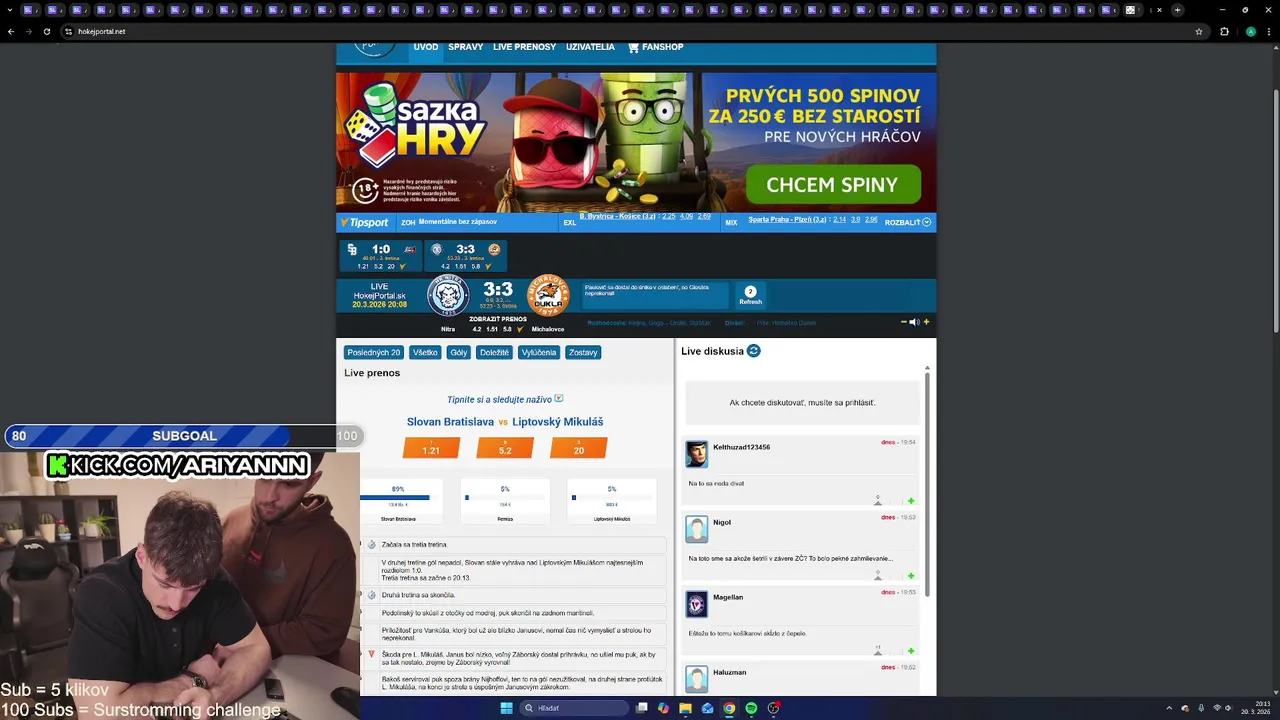Viewport: 1280px width, 720px height.
Task: Filter events by Posledných 20
Action: (374, 352)
